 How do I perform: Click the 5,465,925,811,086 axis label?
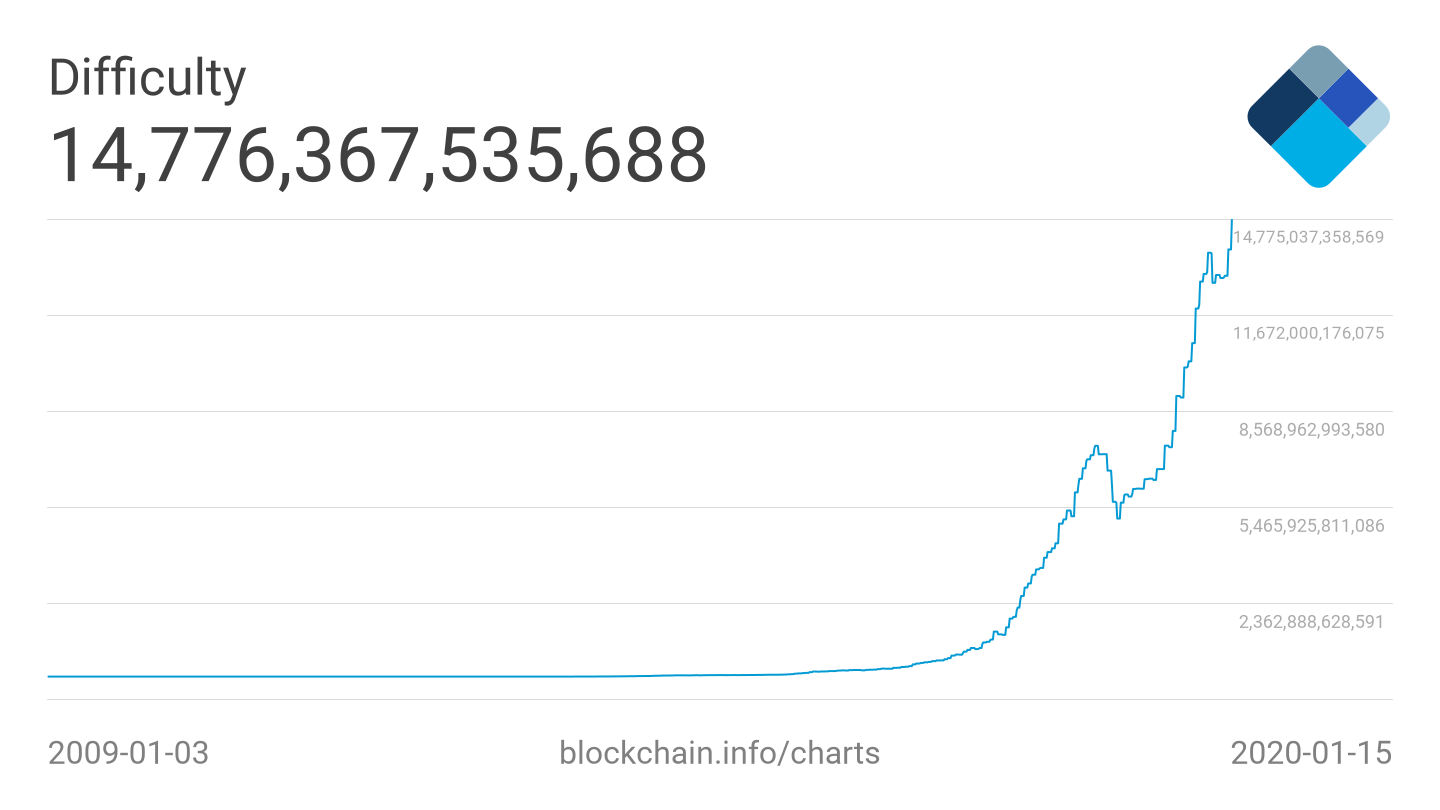tap(1311, 525)
